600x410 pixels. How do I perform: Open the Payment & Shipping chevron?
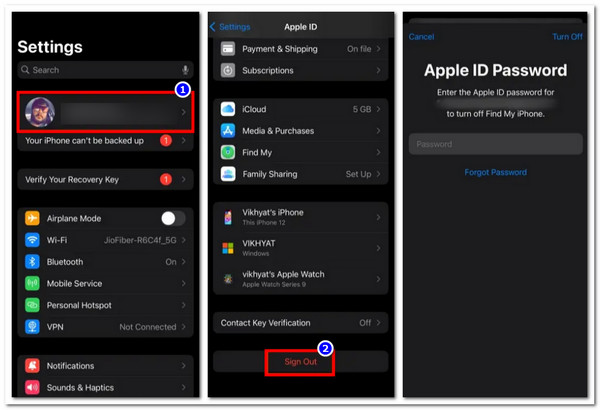click(x=378, y=49)
